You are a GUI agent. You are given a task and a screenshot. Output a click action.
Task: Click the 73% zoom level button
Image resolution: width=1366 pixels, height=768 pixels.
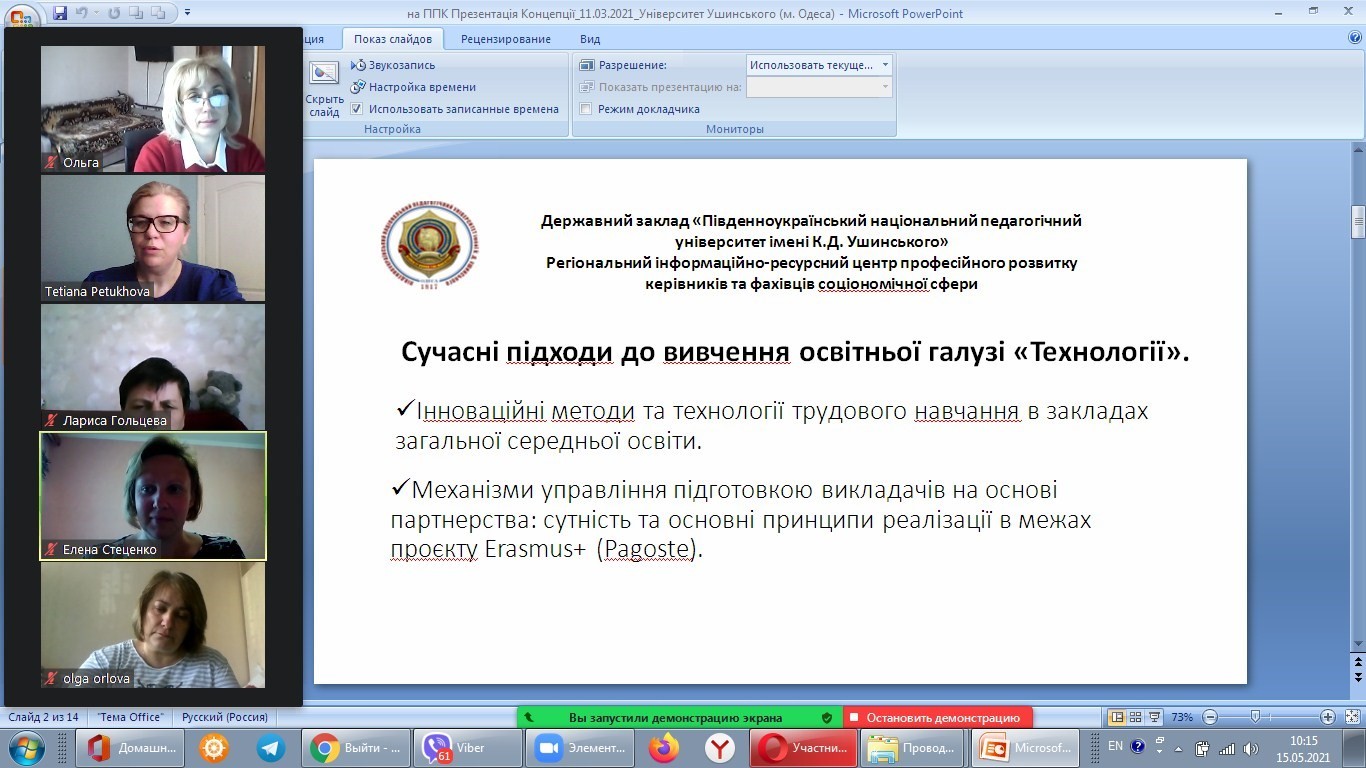point(1182,717)
